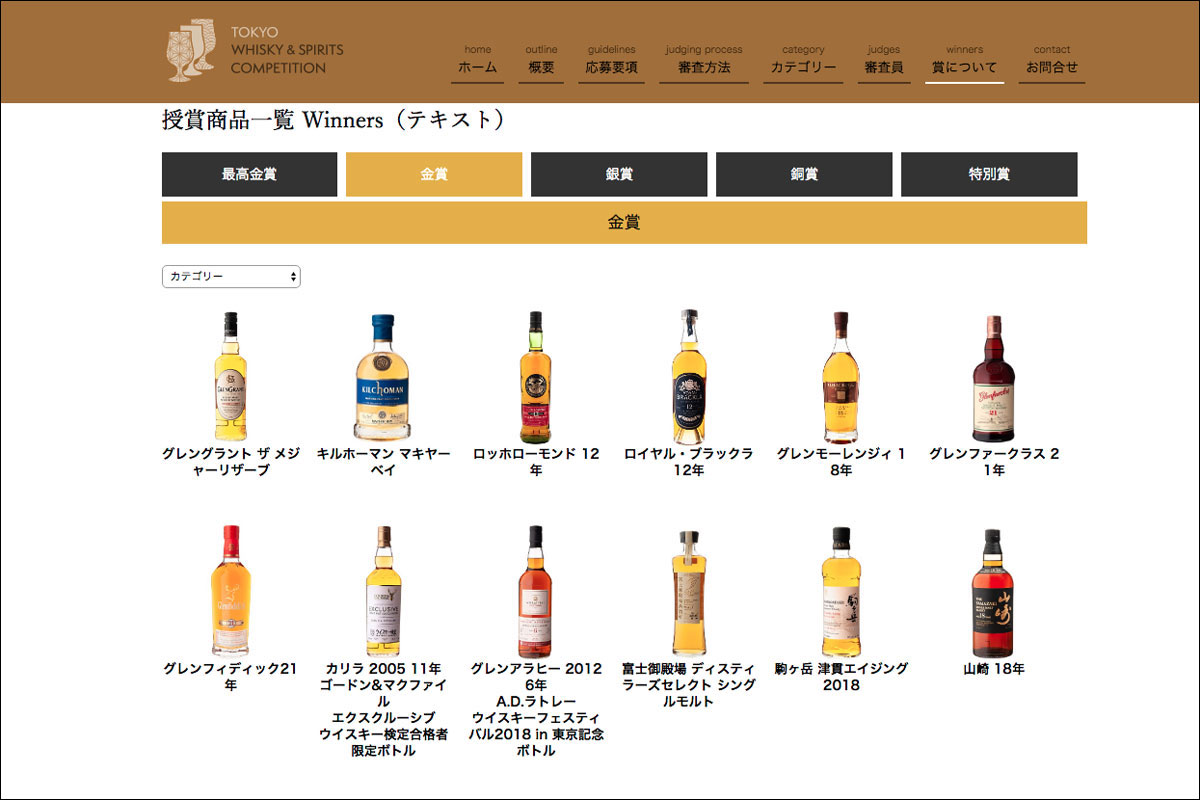Viewport: 1200px width, 800px height.
Task: Select the 金賞 gold award tab
Action: click(x=434, y=174)
